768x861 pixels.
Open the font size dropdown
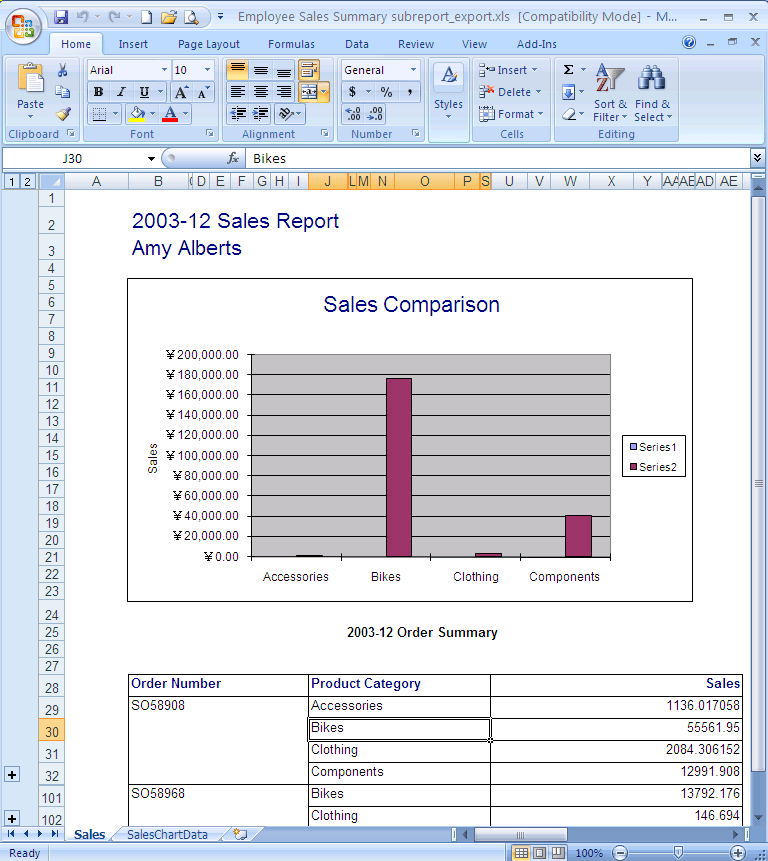(x=207, y=70)
